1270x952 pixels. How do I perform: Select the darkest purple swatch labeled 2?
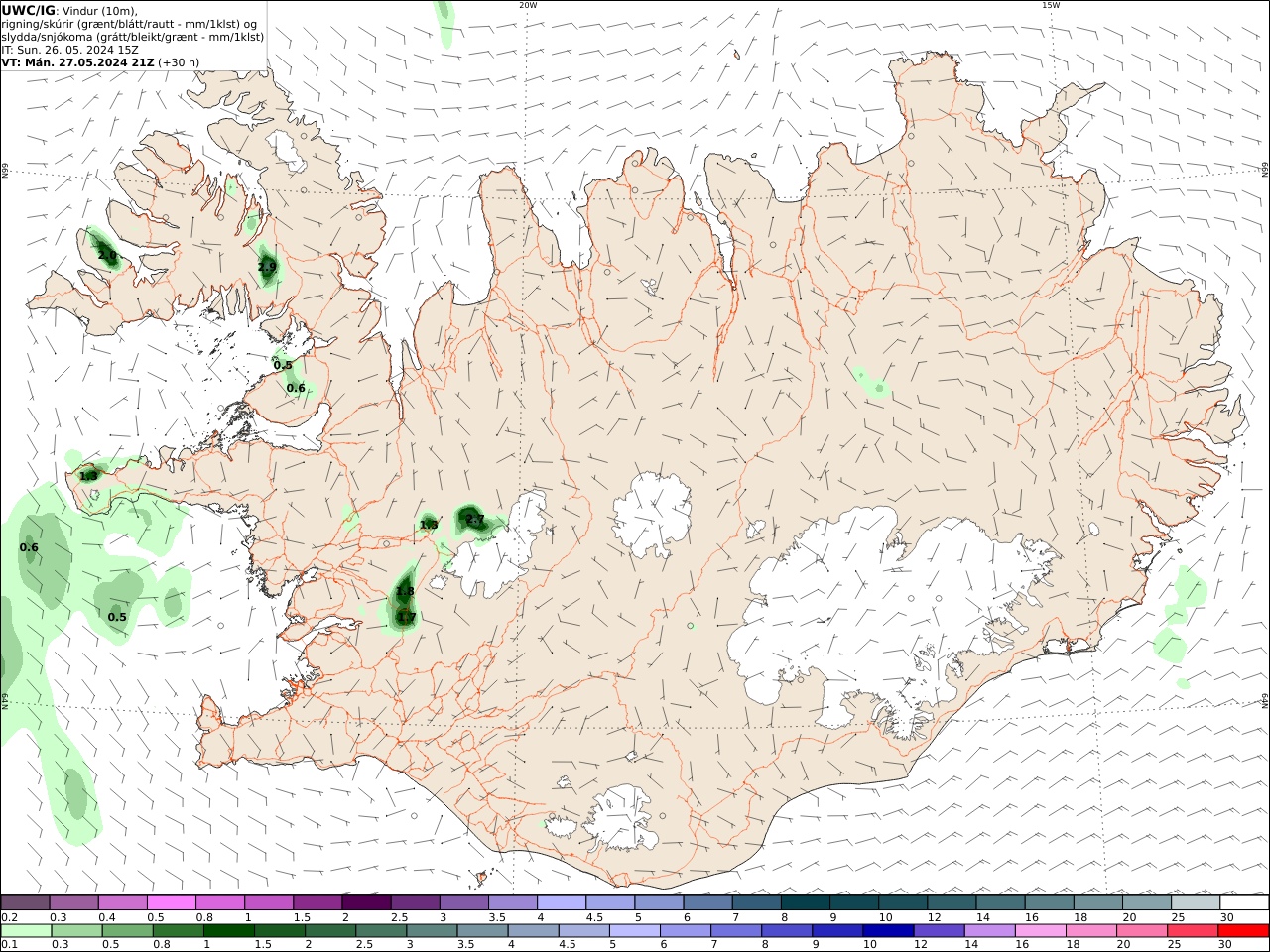[366, 902]
